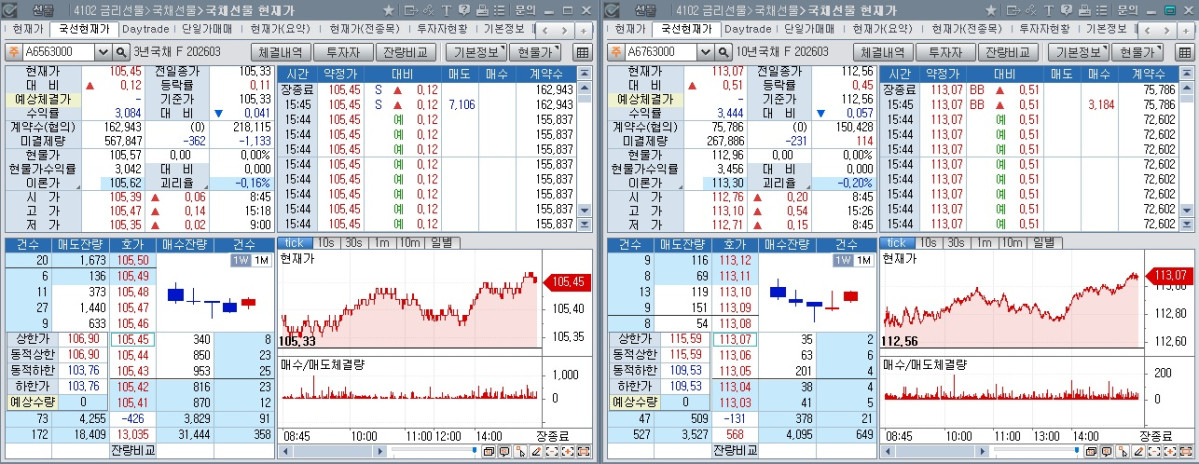This screenshot has width=1199, height=464.
Task: Open 기본정보 dropdown button in 3년국채 window
Action: click(x=476, y=52)
